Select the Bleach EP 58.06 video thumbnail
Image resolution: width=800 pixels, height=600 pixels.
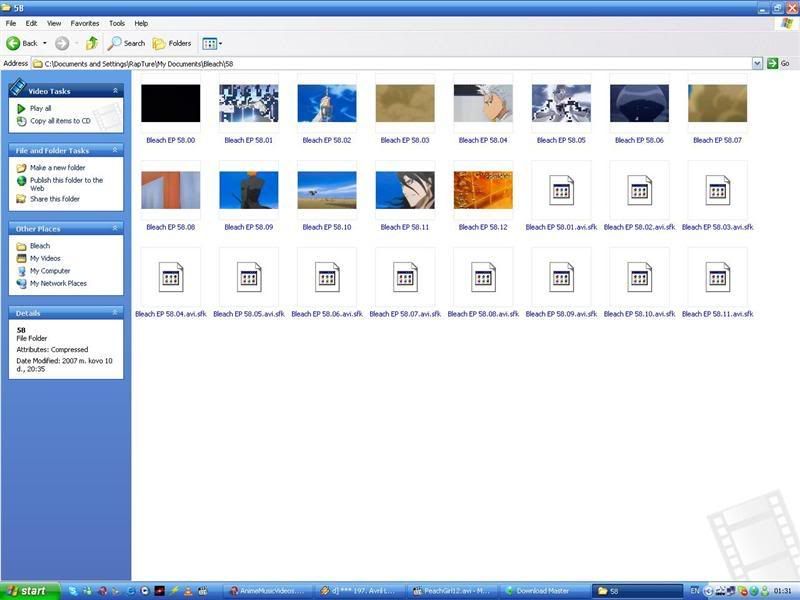coord(639,104)
